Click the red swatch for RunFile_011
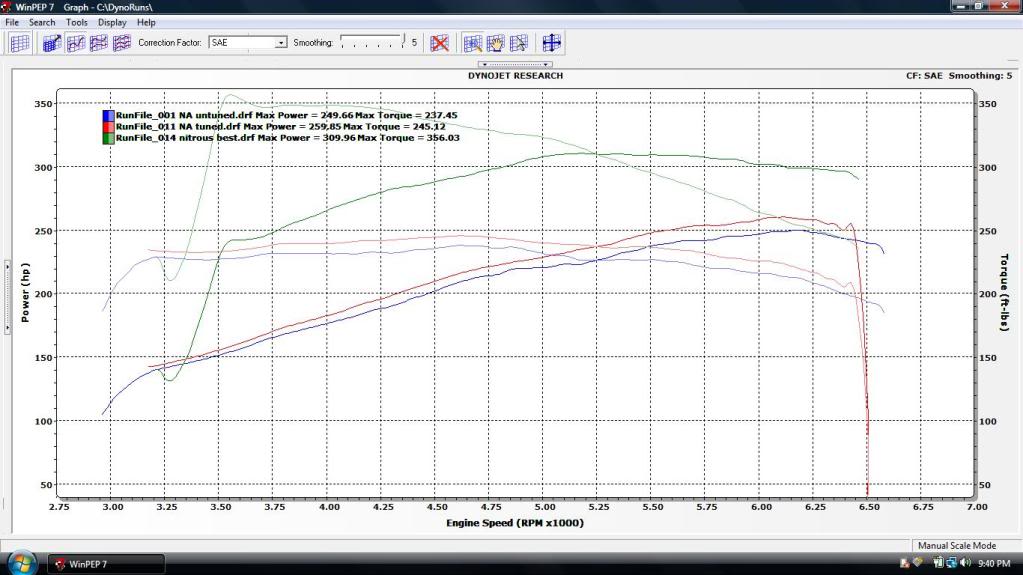This screenshot has height=575, width=1023. point(108,127)
